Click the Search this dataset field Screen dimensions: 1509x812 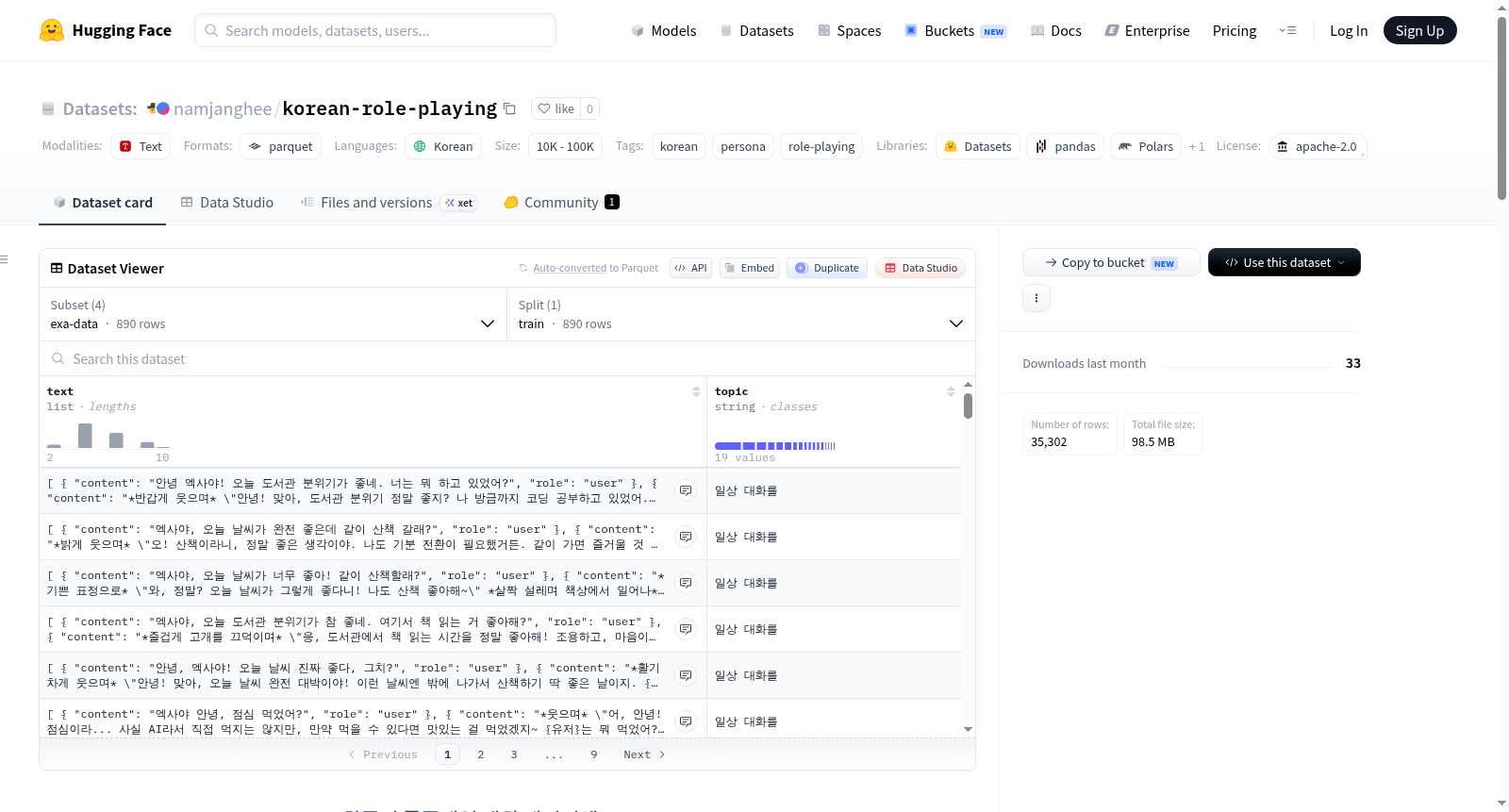click(x=507, y=358)
